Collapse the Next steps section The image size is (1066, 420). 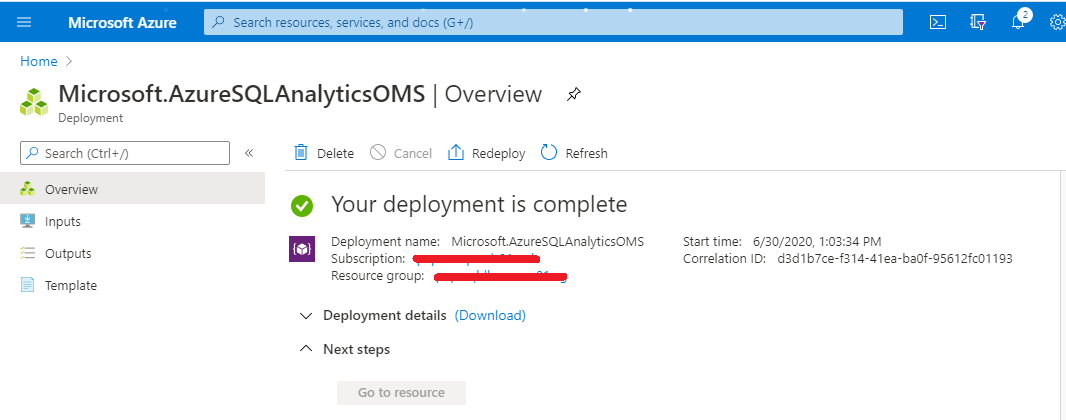306,349
